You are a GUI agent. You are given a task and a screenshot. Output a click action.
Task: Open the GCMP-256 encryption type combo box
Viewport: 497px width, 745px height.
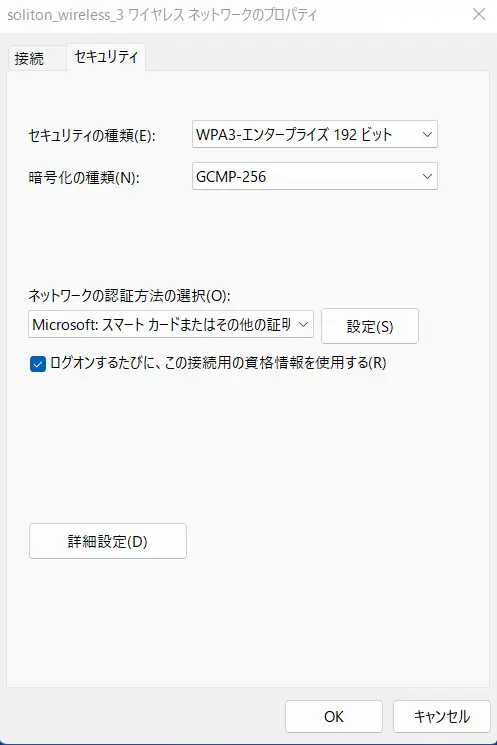coord(315,176)
